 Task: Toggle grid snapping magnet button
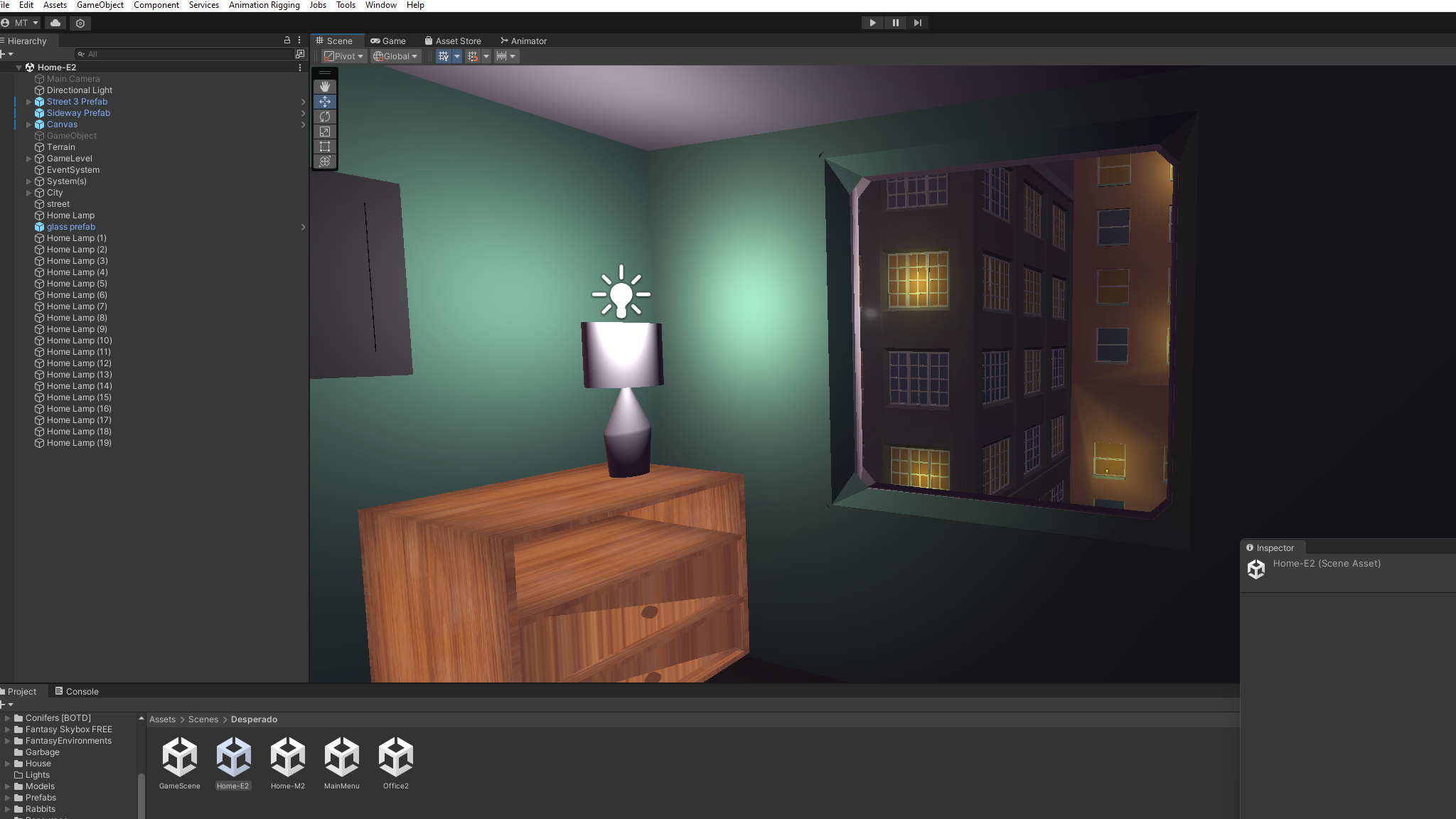473,56
